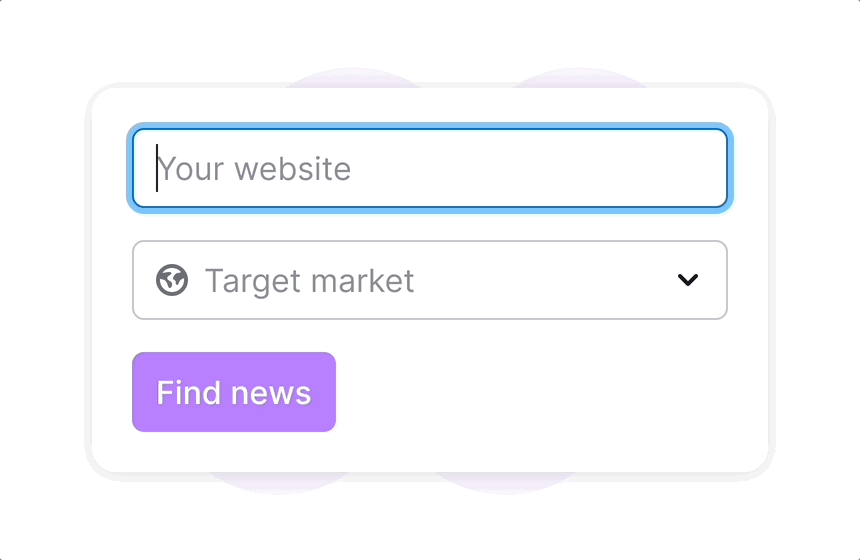Screen dimensions: 860x560
Task: Click the dropdown caret icon
Action: coord(687,280)
